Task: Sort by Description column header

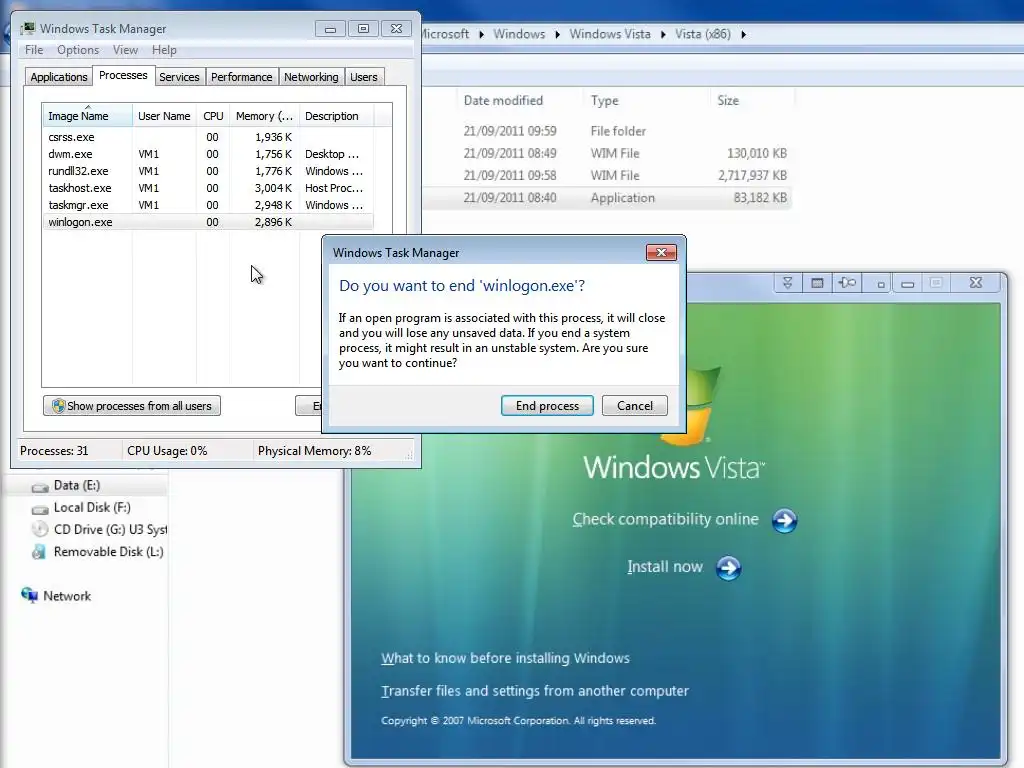Action: (336, 116)
